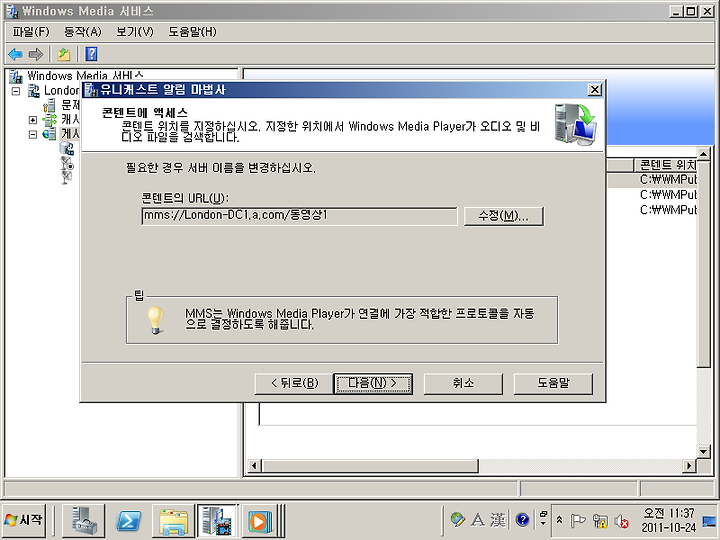Open Server Manager from the taskbar

point(84,521)
